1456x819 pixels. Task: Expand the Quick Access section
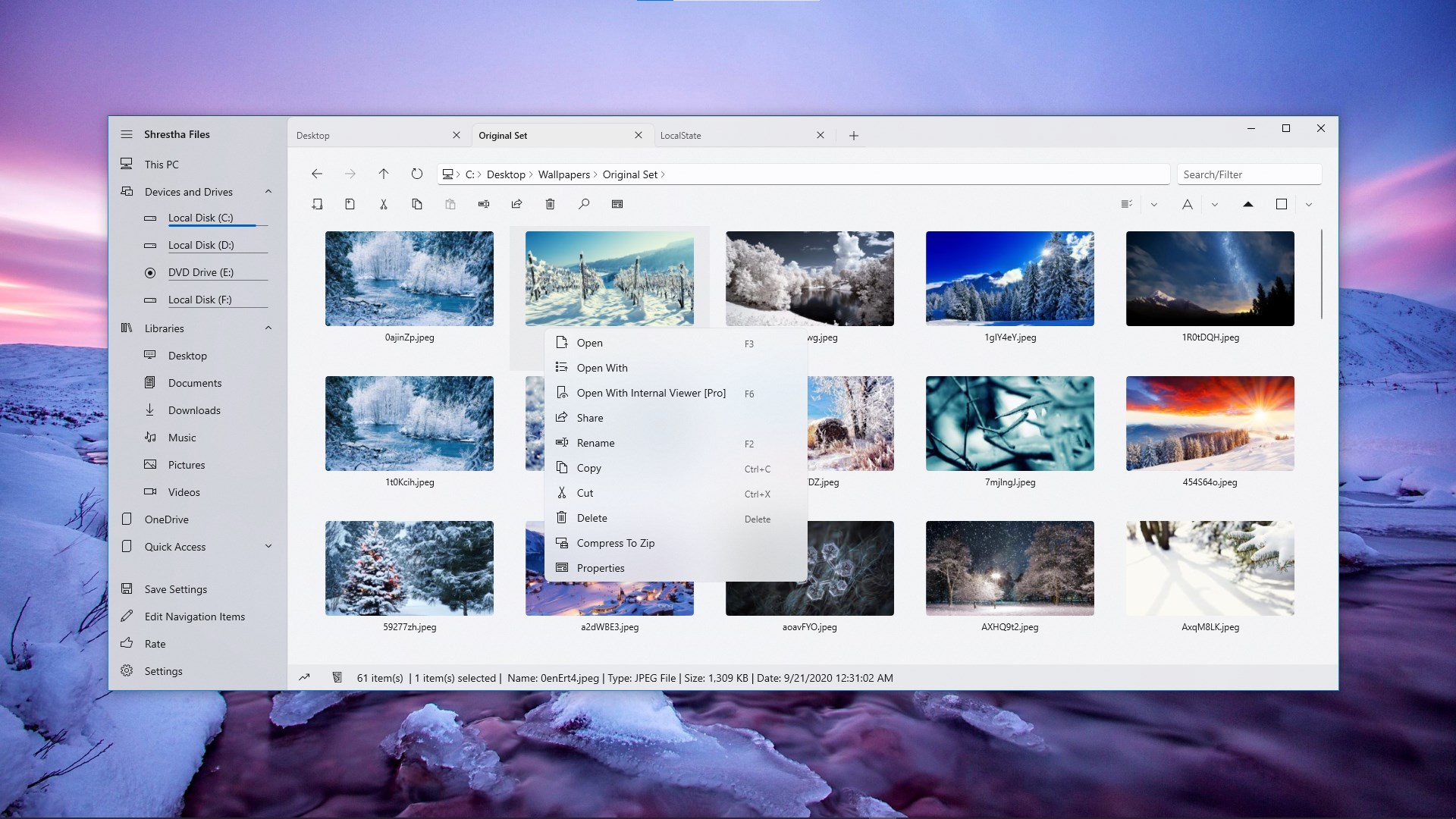point(268,547)
